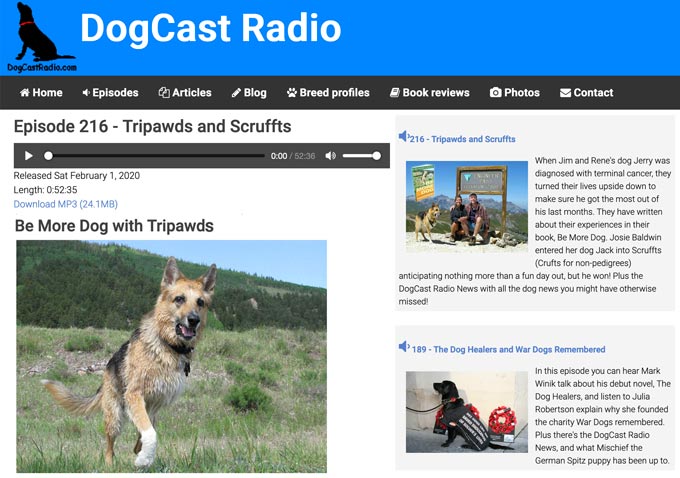Click the camera icon beside Photos
This screenshot has width=680, height=478.
[496, 92]
